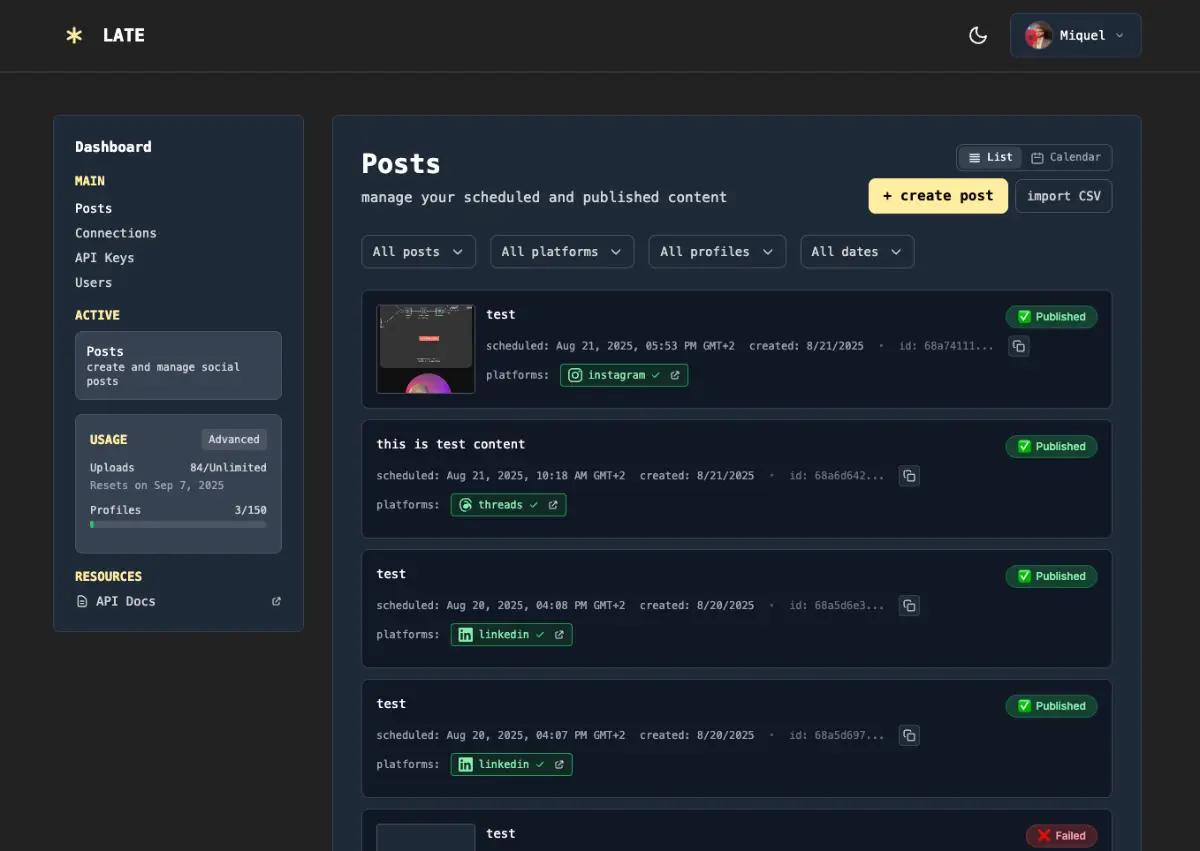Toggle dark mode with moon icon
The height and width of the screenshot is (851, 1200).
[x=978, y=36]
